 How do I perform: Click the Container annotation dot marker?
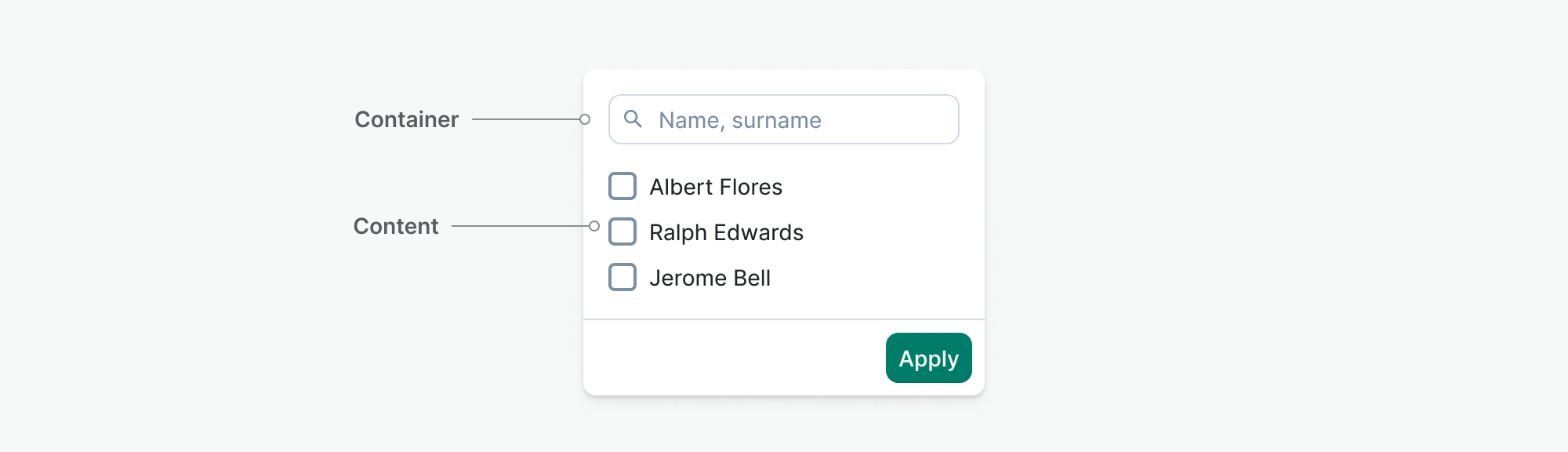[x=585, y=119]
